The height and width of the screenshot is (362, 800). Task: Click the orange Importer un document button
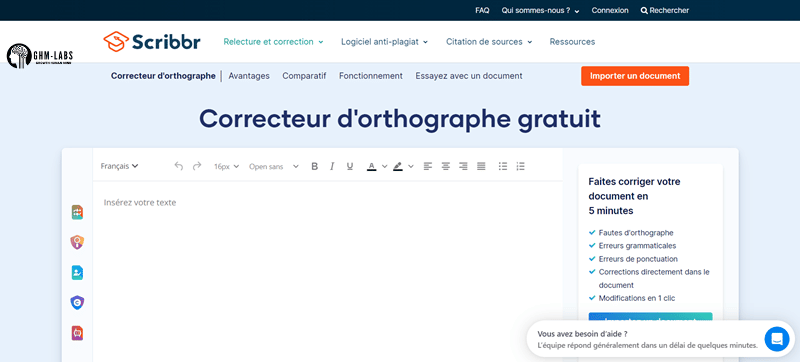coord(635,76)
